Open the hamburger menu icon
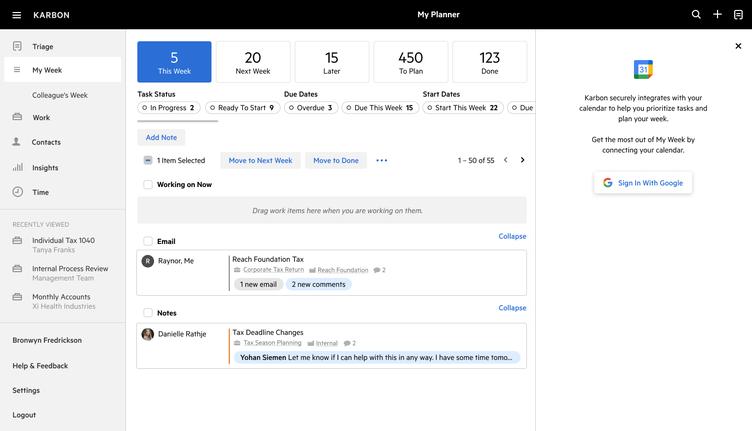The height and width of the screenshot is (431, 752). click(16, 15)
